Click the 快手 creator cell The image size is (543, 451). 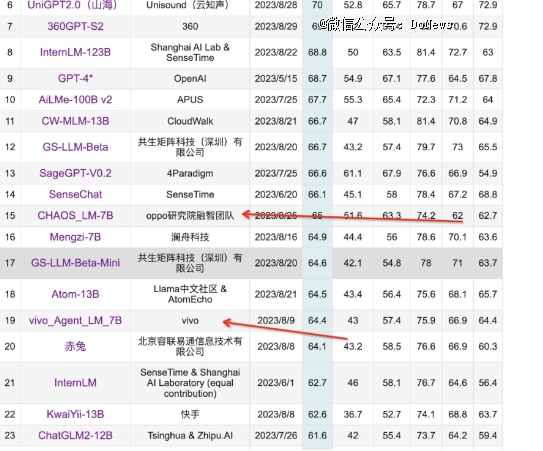tap(190, 414)
